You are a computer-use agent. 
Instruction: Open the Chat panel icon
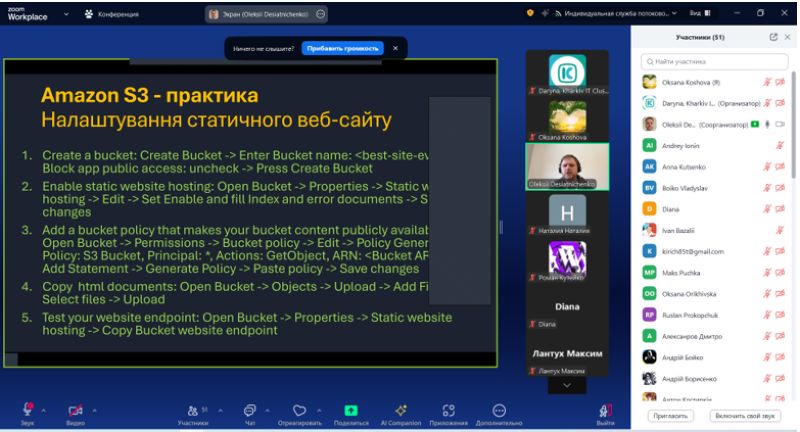pos(250,410)
